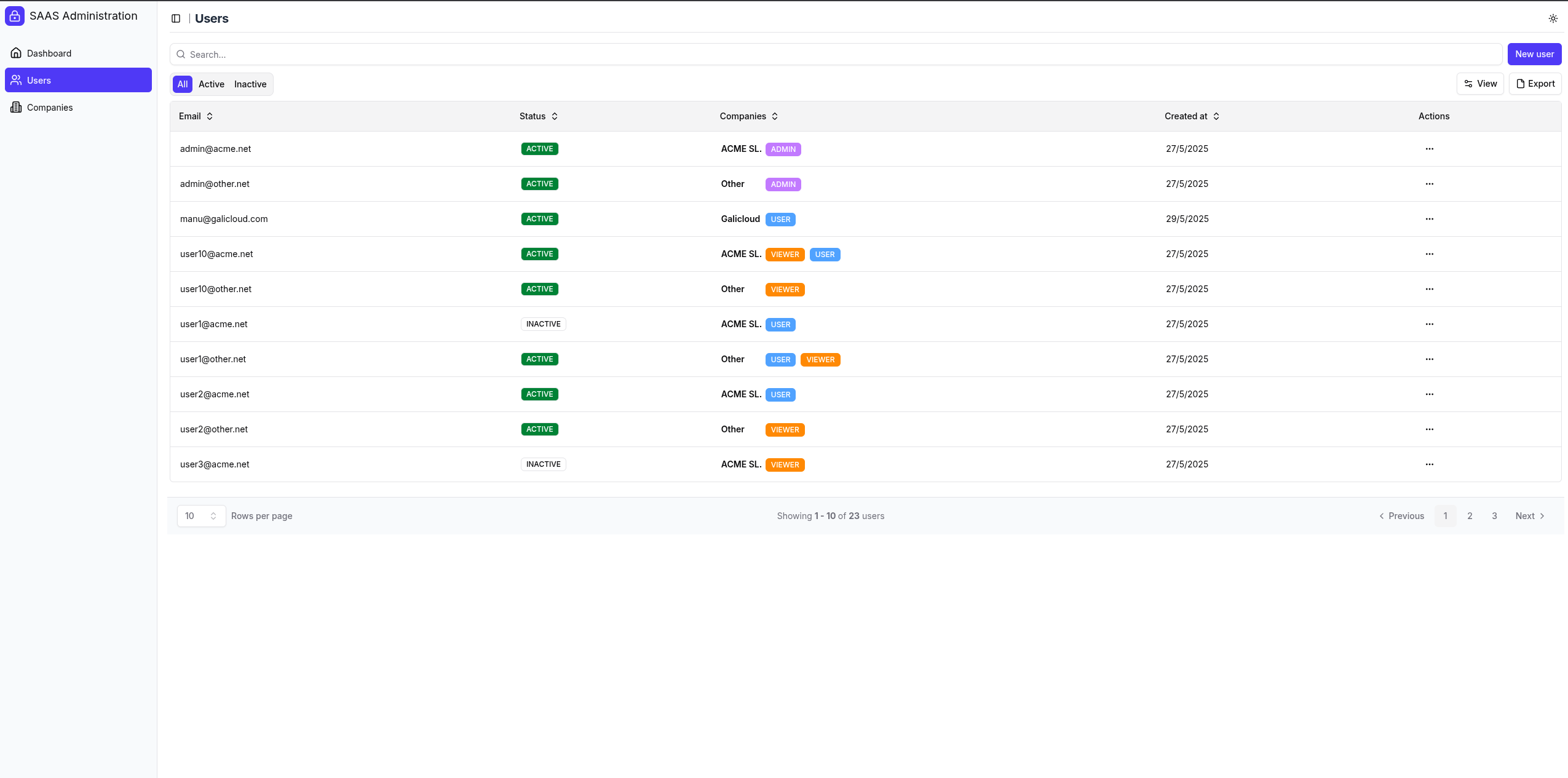Click the SAAS Administration lock logo
Viewport: 1568px width, 778px height.
(x=15, y=16)
